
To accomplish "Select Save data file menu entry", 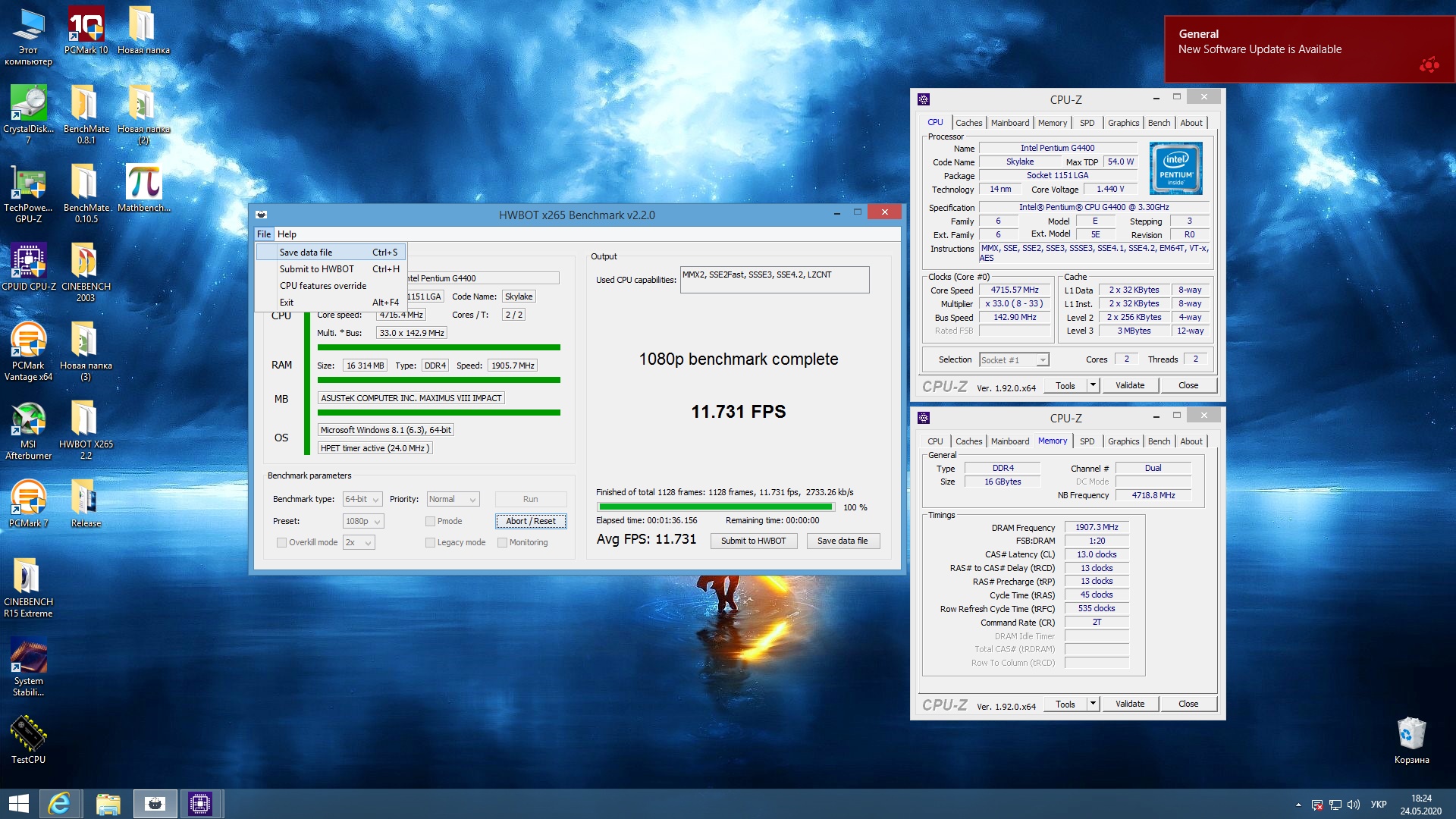I will coord(331,253).
